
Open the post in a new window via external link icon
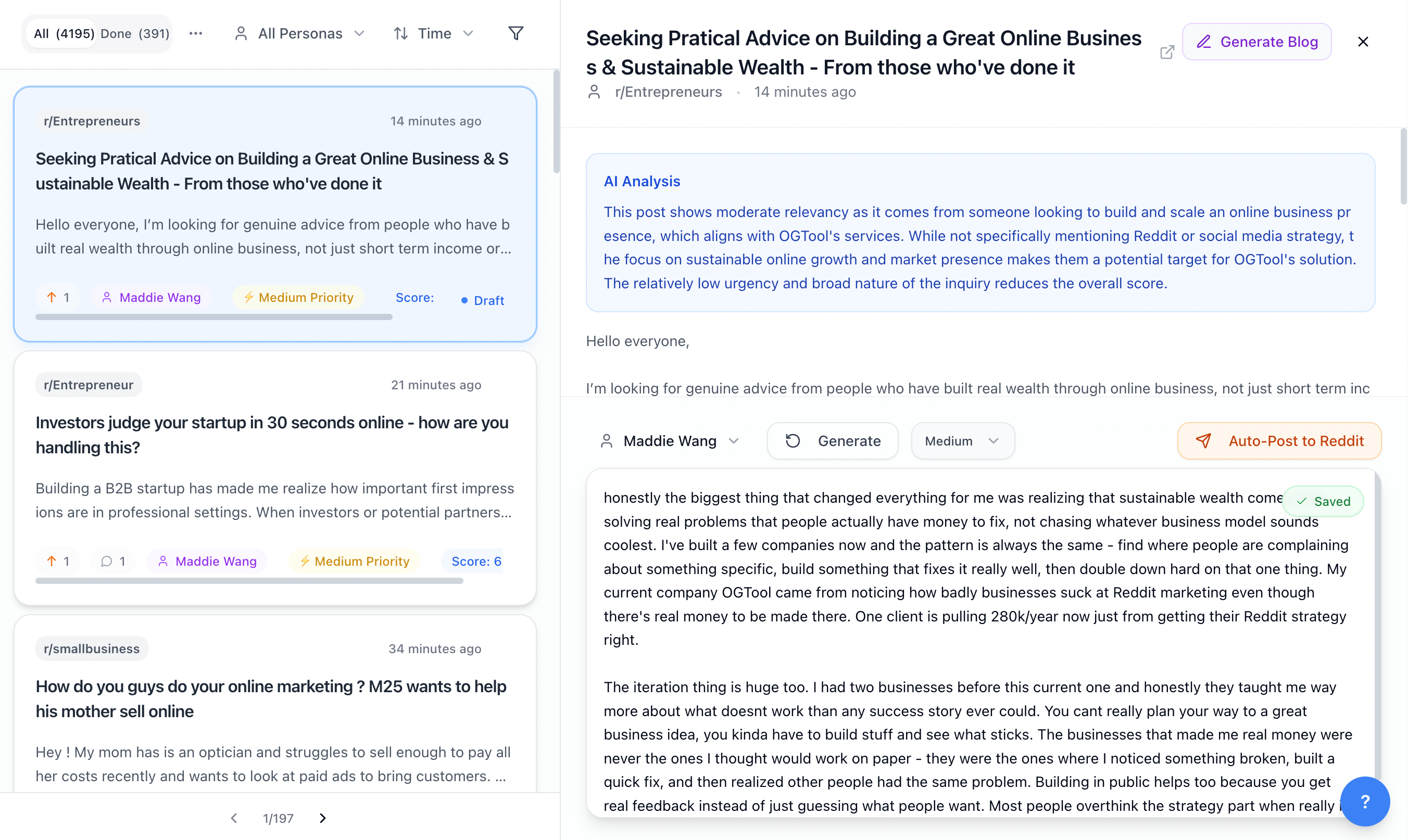[x=1167, y=52]
